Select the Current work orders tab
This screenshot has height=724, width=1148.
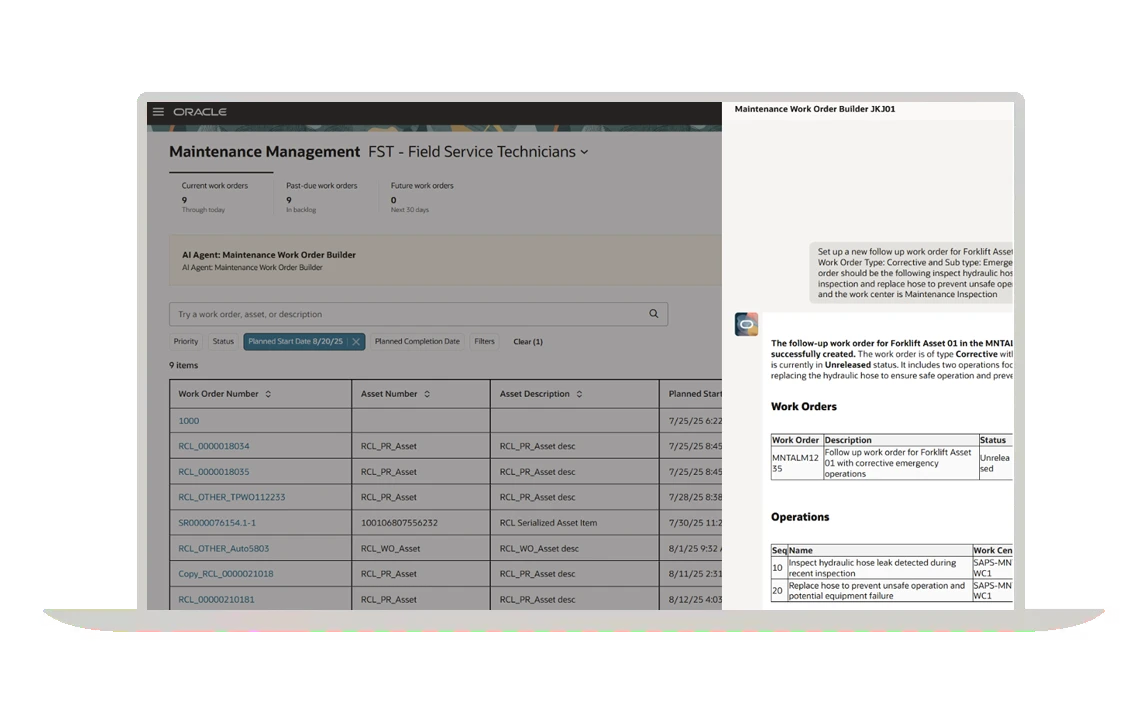[x=214, y=196]
